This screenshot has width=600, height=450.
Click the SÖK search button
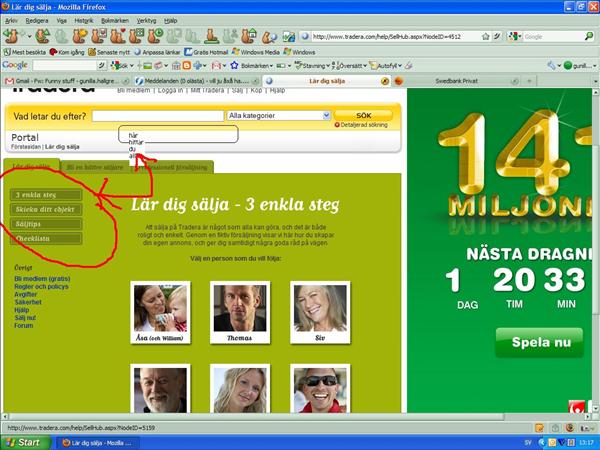click(x=363, y=115)
